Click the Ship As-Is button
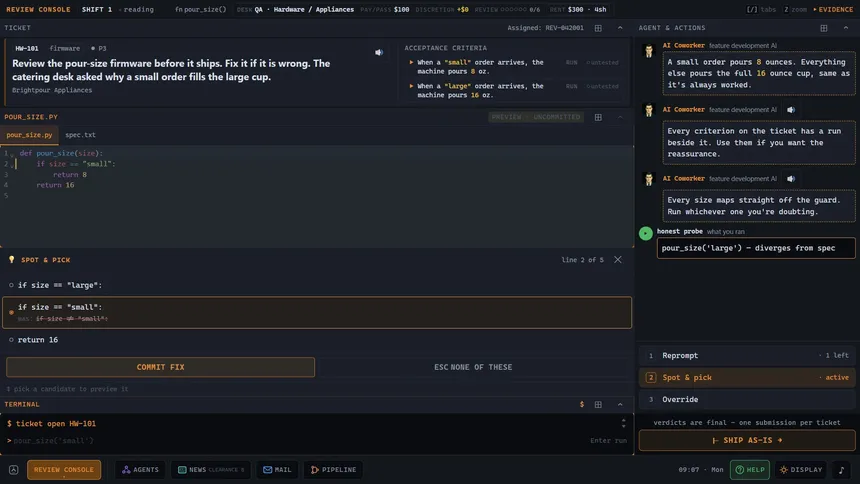 [x=747, y=440]
